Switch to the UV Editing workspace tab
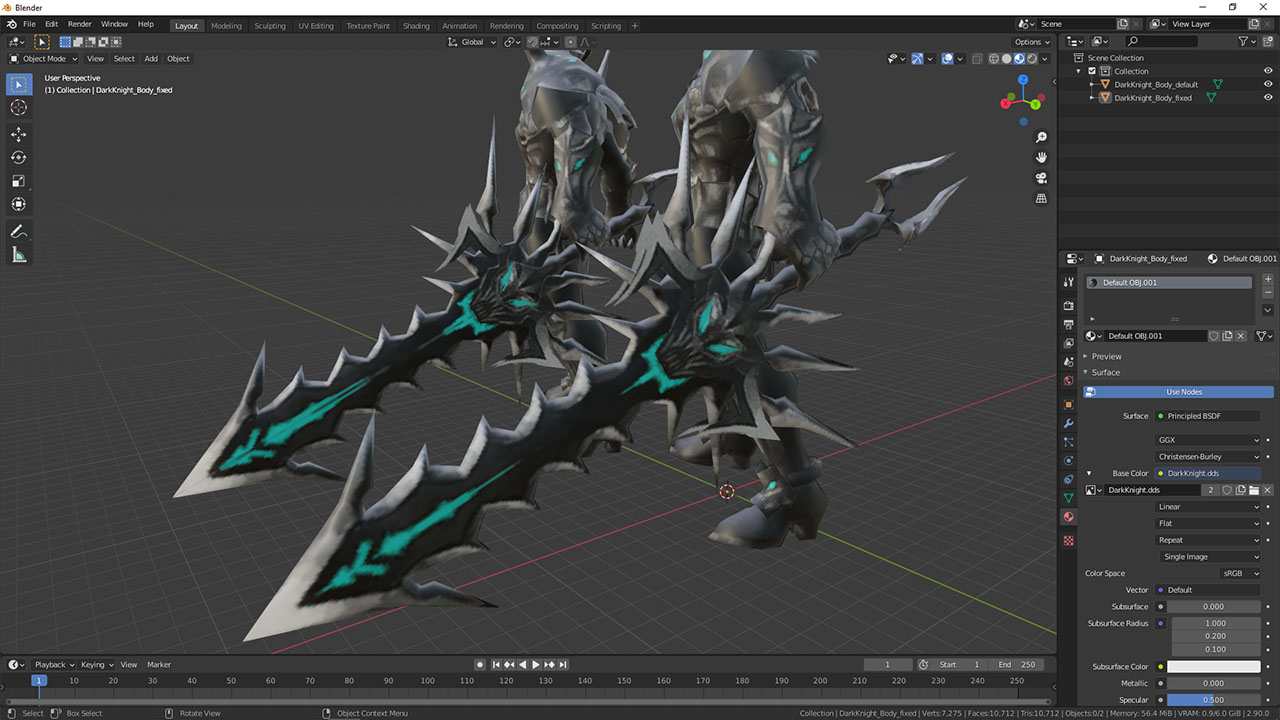Image resolution: width=1280 pixels, height=720 pixels. click(316, 26)
